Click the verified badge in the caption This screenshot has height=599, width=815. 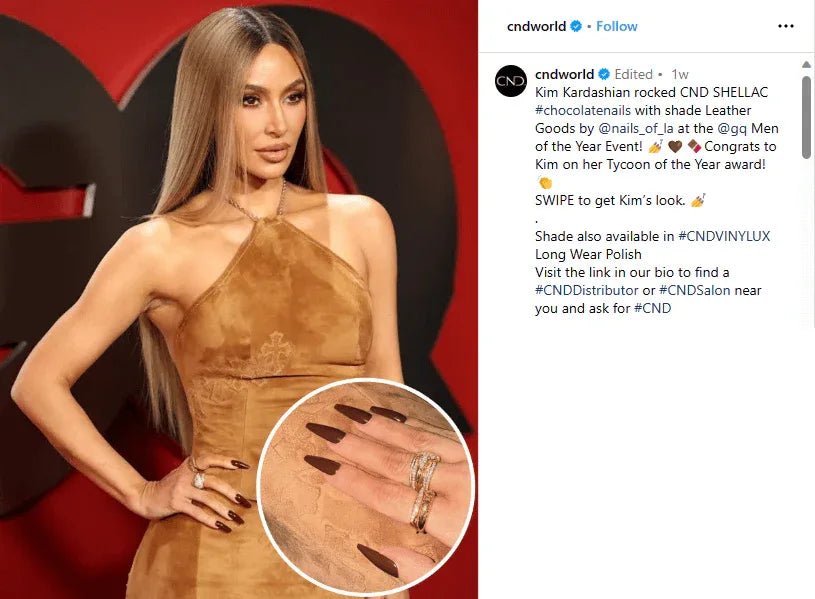pyautogui.click(x=603, y=74)
